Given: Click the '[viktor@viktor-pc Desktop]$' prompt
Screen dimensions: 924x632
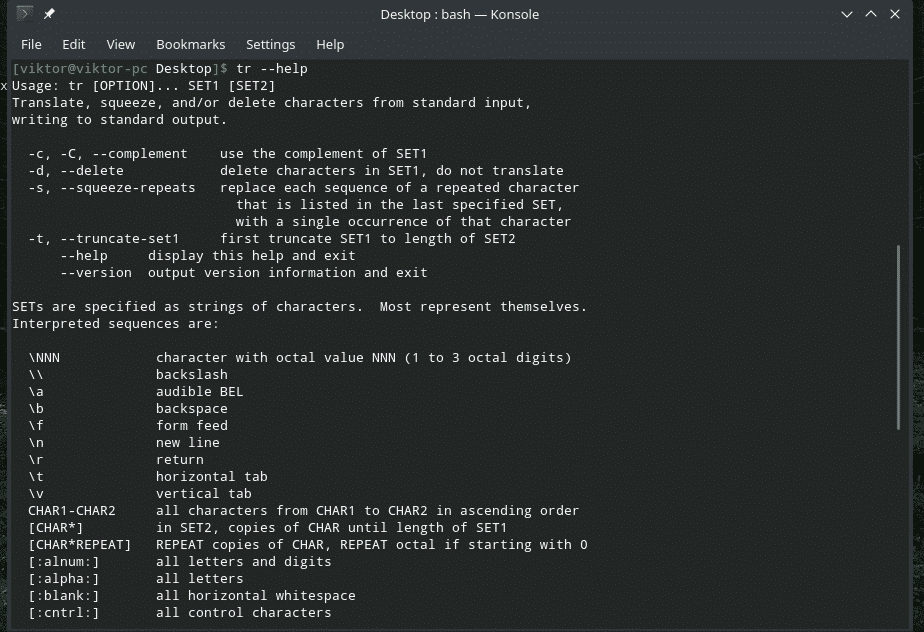Looking at the screenshot, I should click(120, 68).
